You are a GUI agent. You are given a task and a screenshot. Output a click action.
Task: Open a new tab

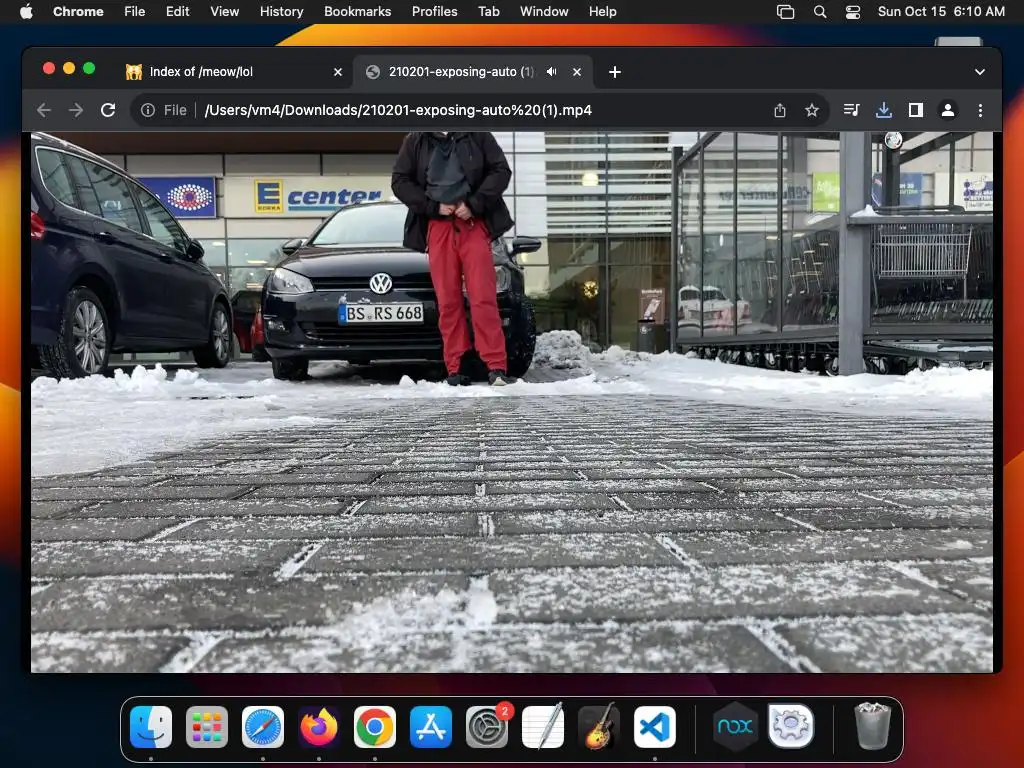(x=615, y=72)
